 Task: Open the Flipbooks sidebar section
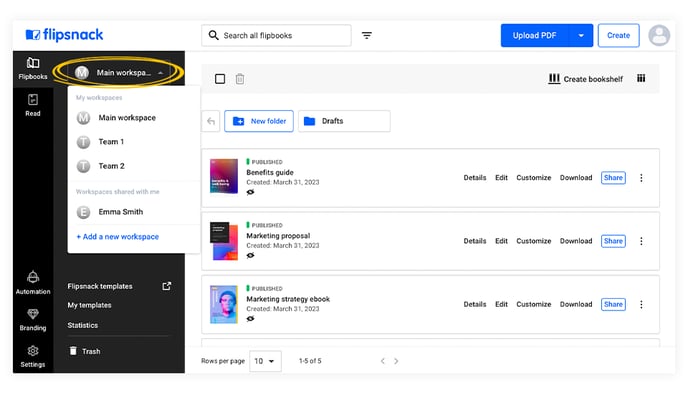[x=33, y=68]
